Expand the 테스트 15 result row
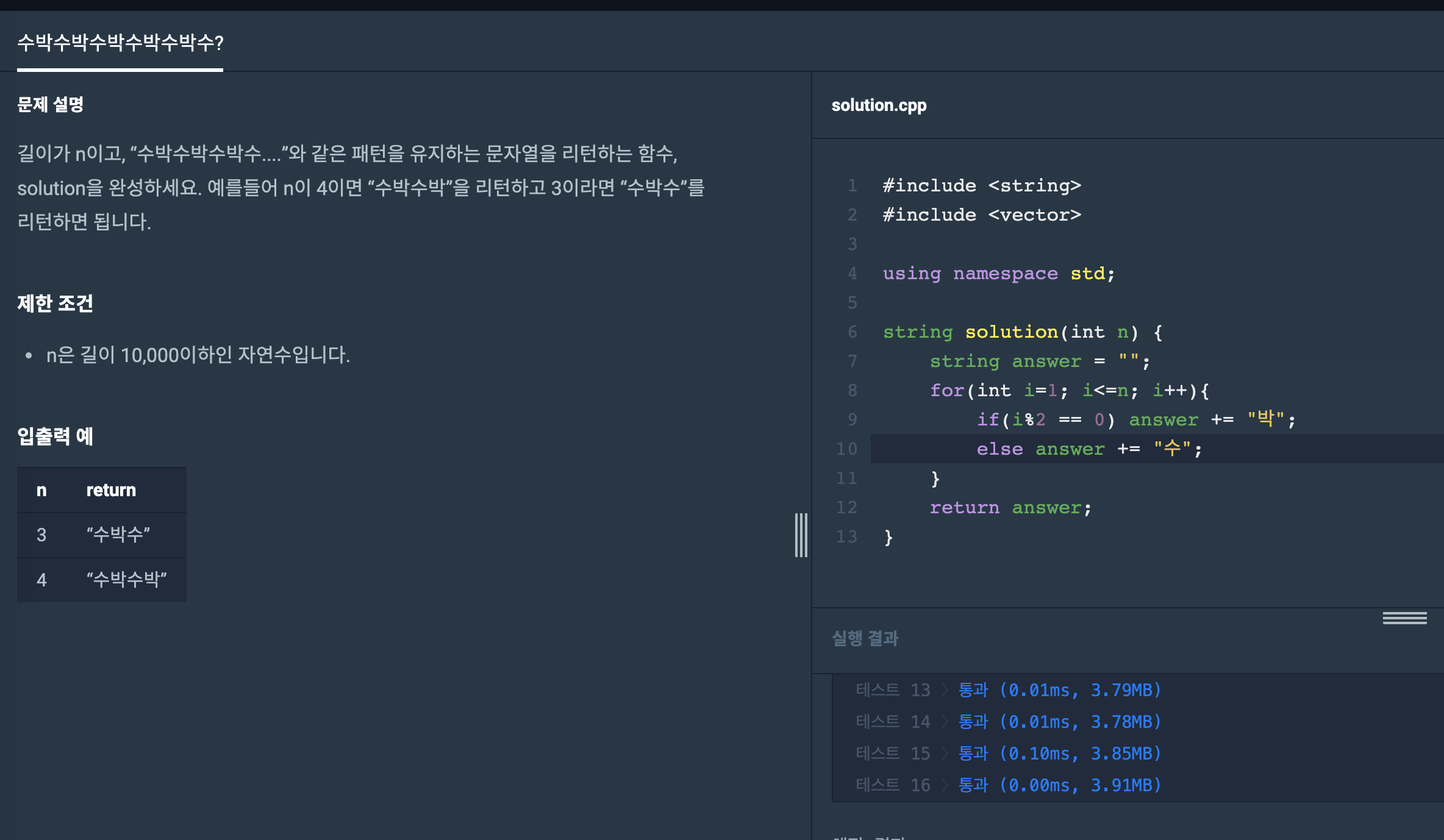 click(945, 753)
